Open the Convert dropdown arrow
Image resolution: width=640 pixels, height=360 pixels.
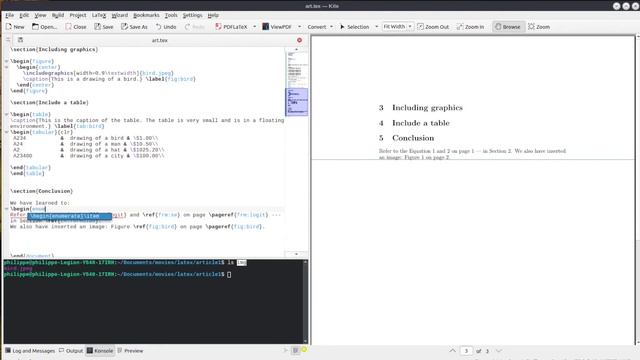point(331,27)
